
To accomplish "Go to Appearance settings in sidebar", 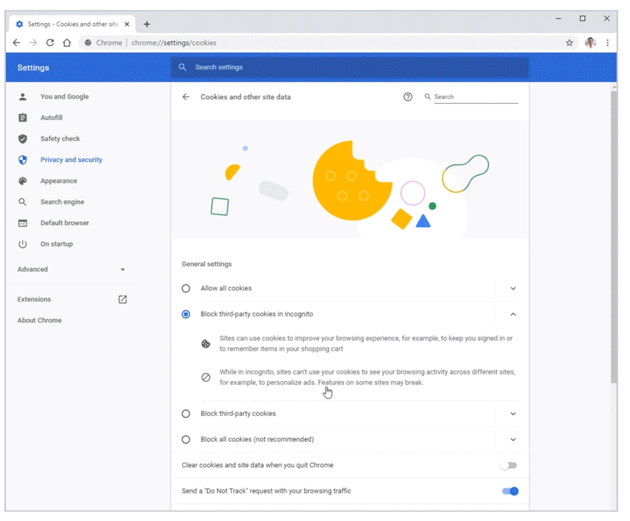I will (58, 181).
